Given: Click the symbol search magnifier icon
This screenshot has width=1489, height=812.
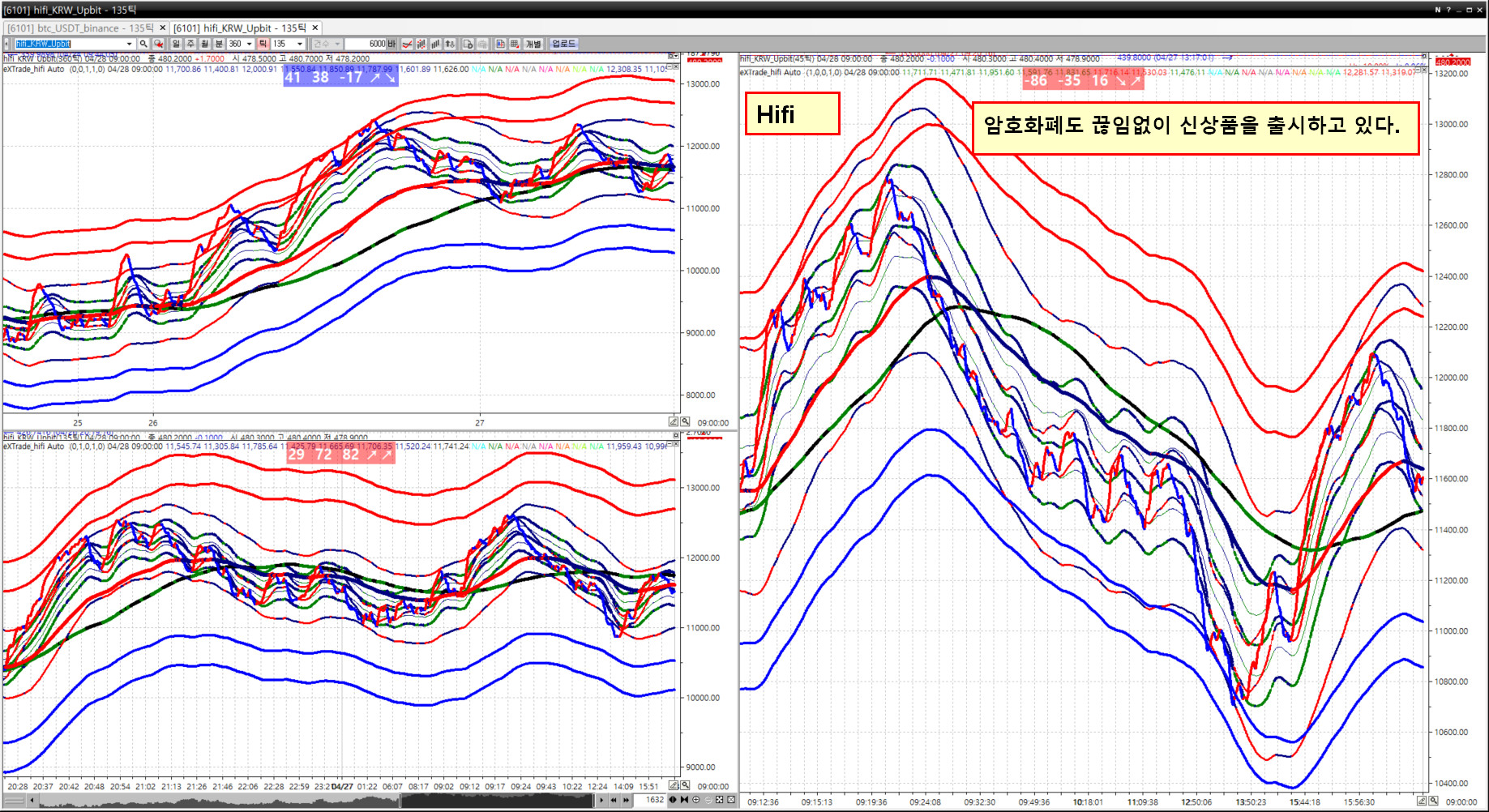Looking at the screenshot, I should pyautogui.click(x=143, y=44).
